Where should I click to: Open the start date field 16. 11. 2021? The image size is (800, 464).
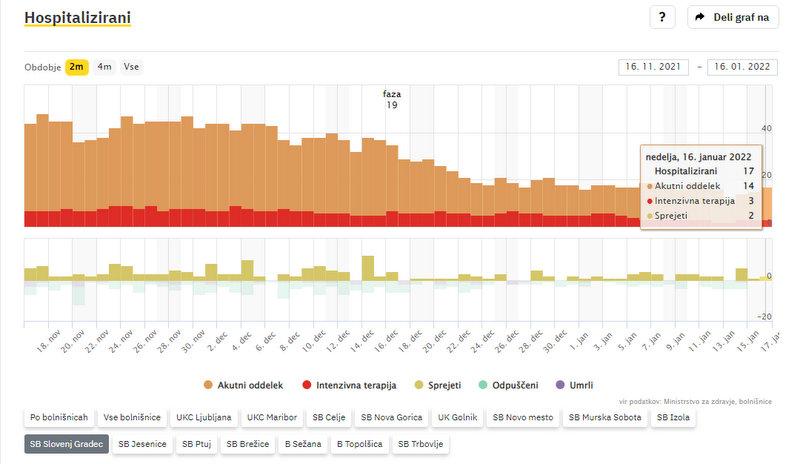coord(654,67)
